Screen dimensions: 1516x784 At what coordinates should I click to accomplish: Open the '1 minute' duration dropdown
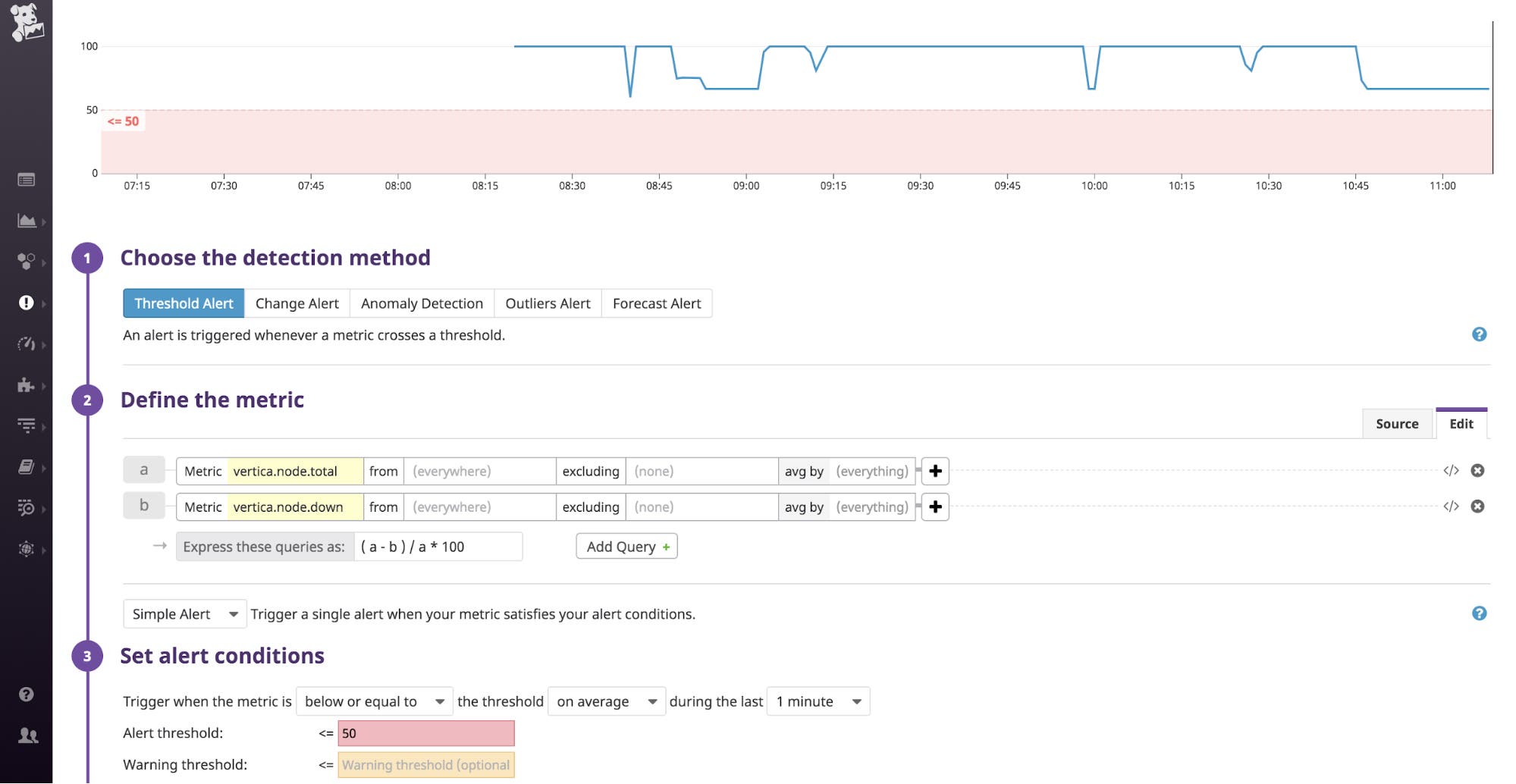click(x=818, y=701)
